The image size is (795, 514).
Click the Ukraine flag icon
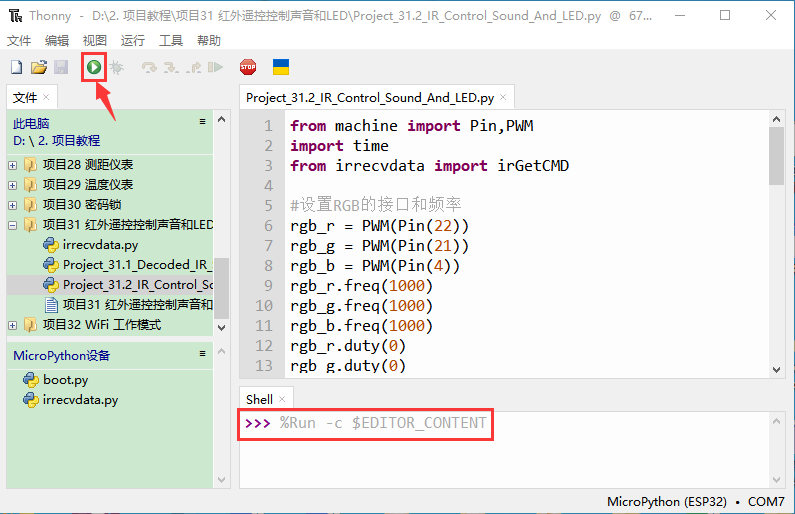click(x=281, y=67)
